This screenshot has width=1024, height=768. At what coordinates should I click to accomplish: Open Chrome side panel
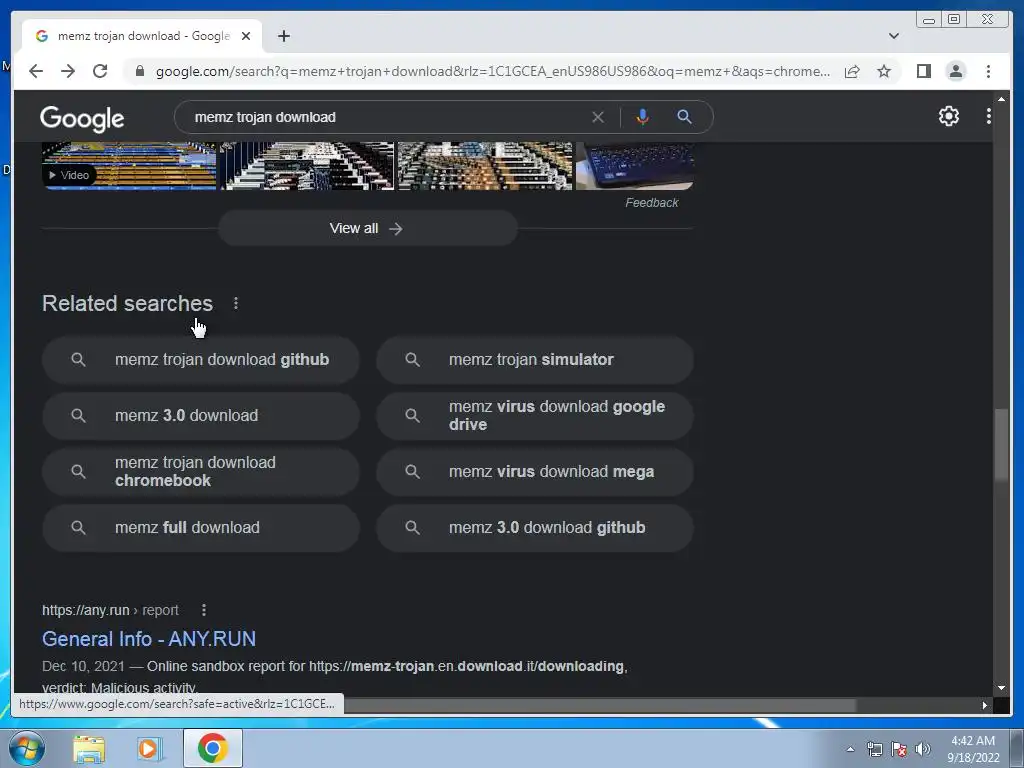(x=923, y=71)
